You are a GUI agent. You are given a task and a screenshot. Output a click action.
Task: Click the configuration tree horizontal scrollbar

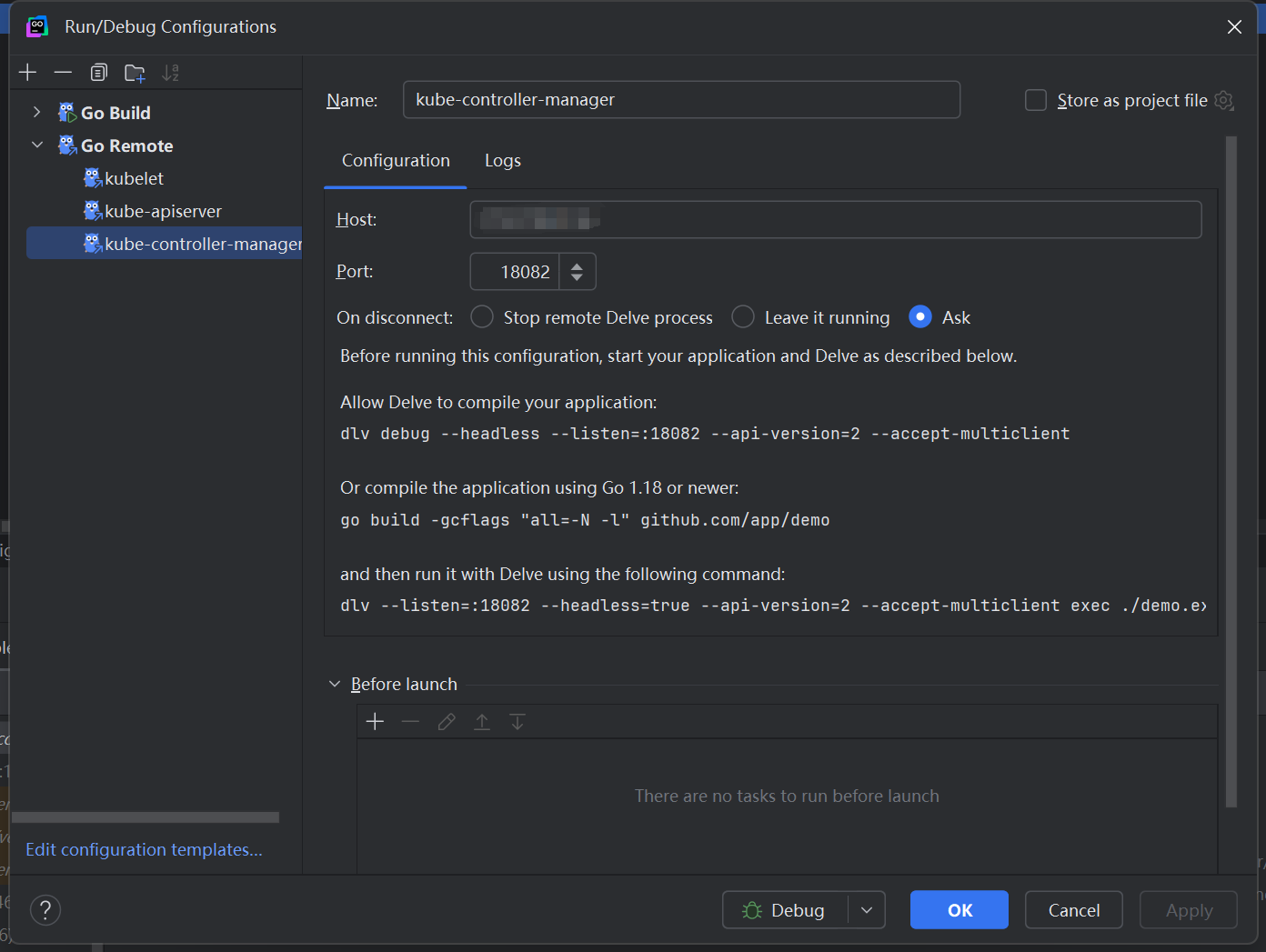point(146,817)
